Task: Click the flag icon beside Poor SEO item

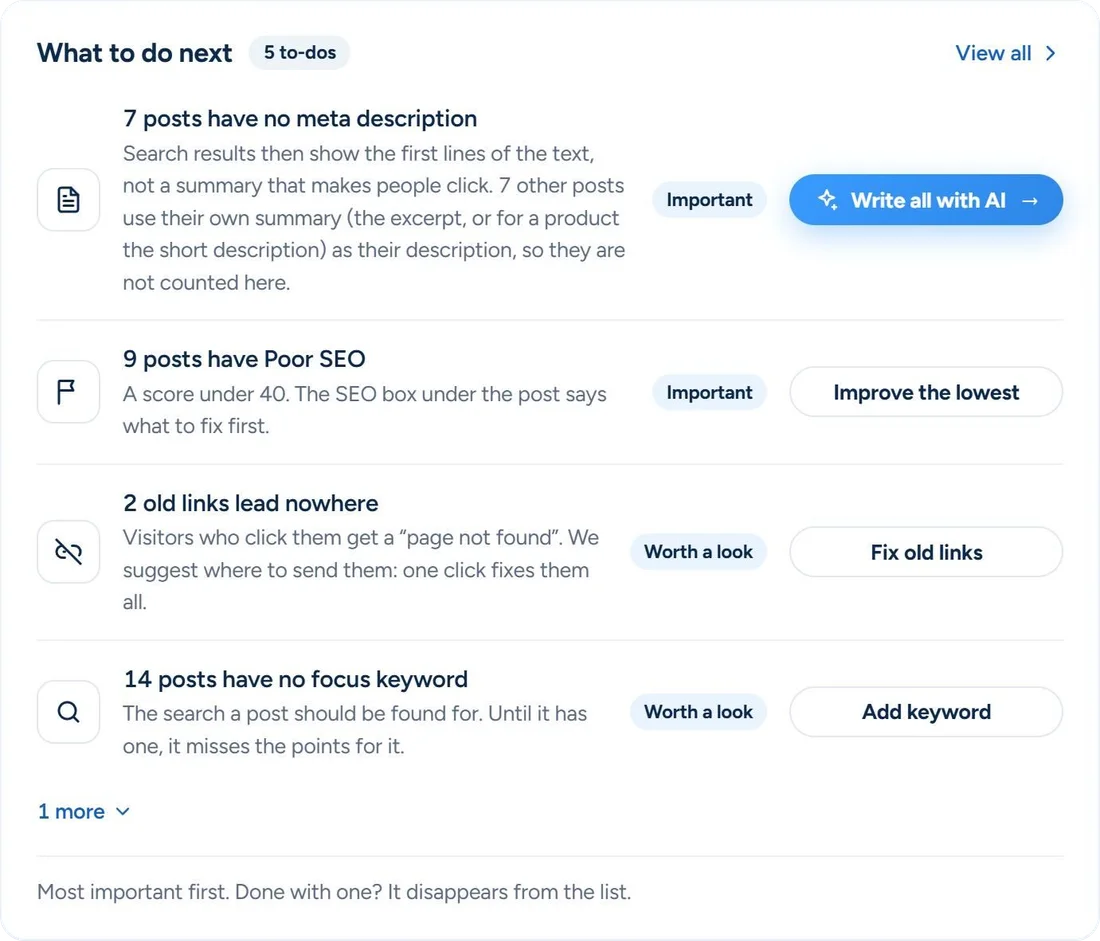Action: tap(68, 392)
